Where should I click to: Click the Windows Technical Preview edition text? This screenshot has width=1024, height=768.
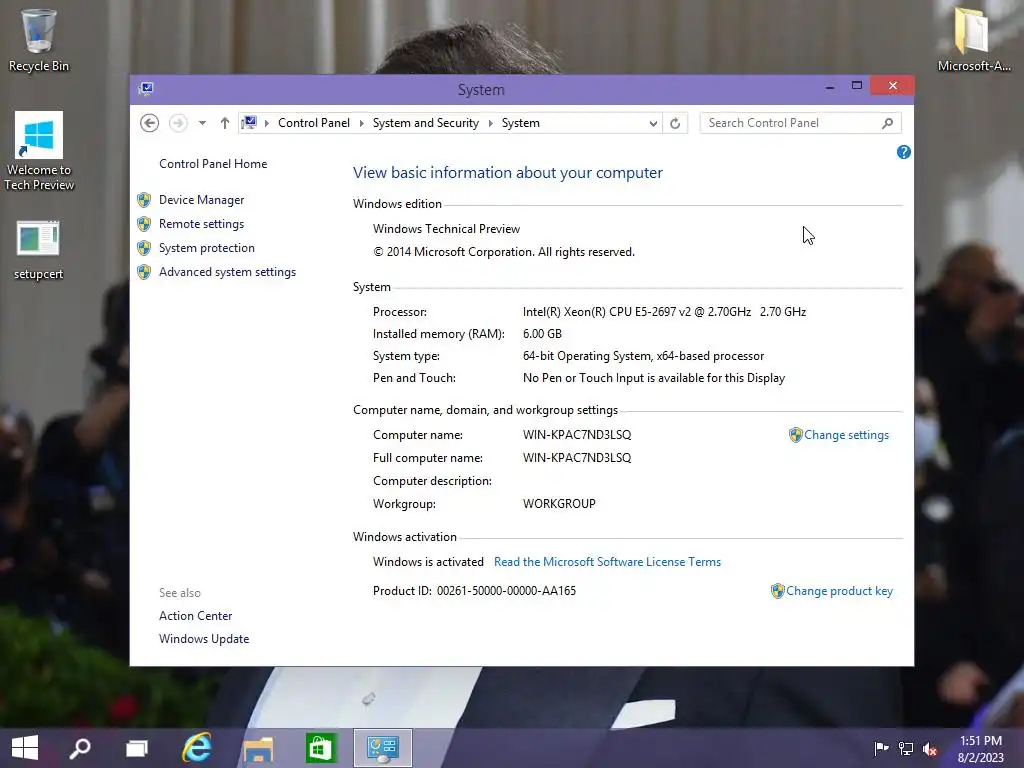[x=446, y=229]
